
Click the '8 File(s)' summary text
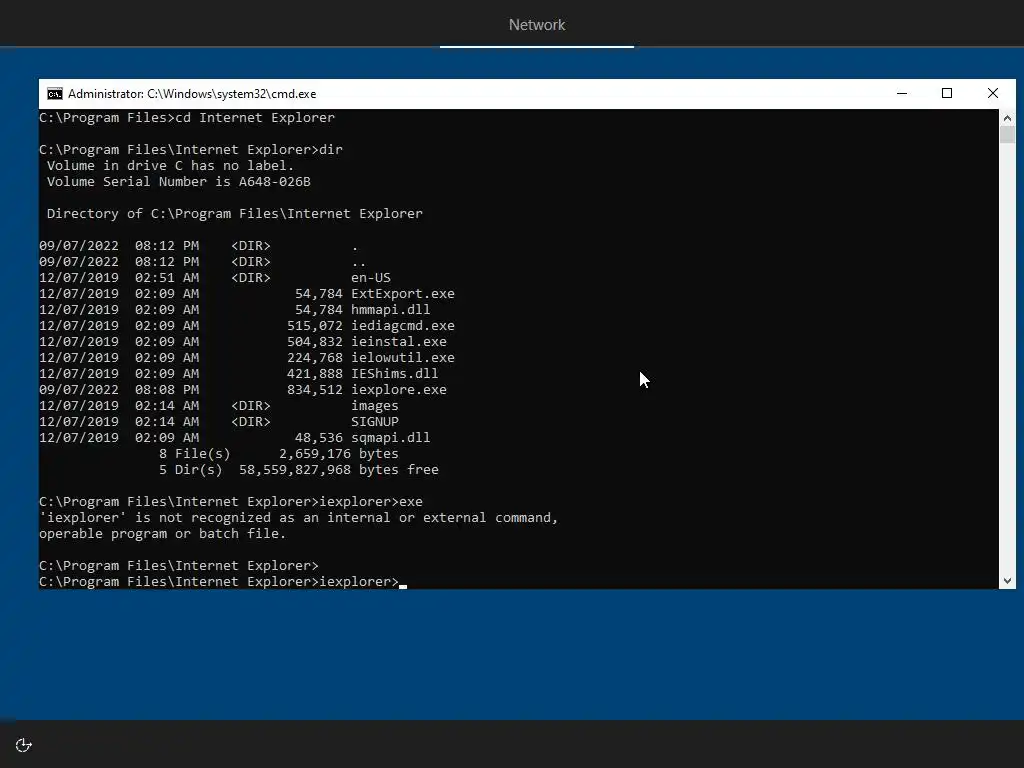pyautogui.click(x=195, y=454)
